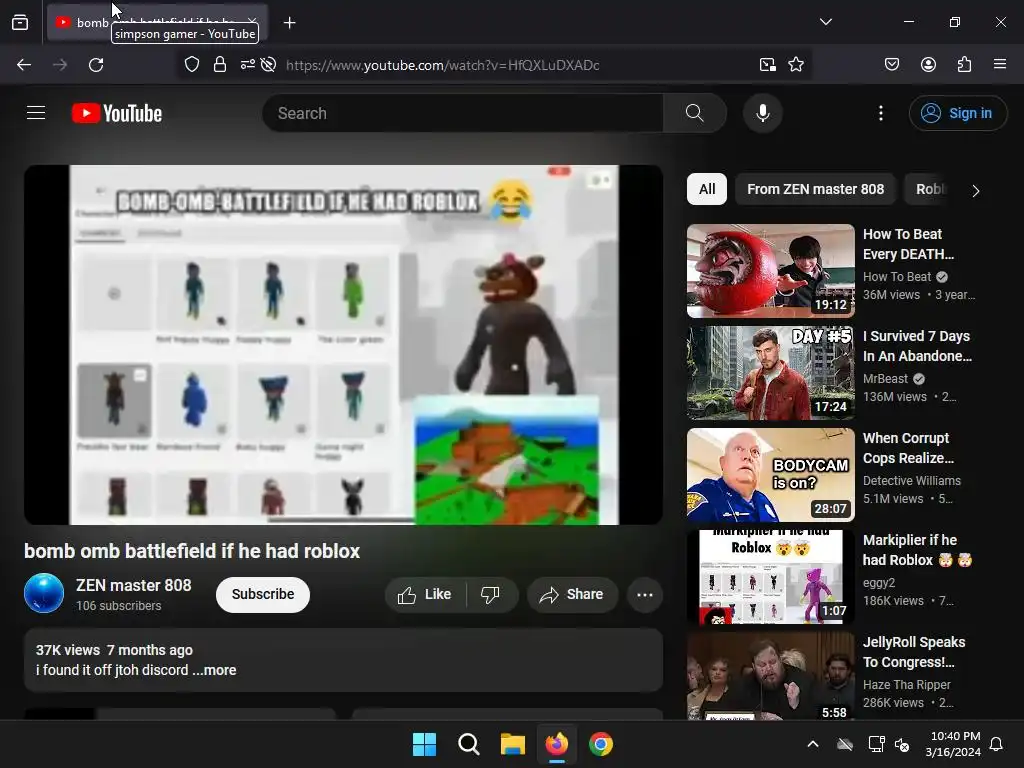Open the Firefox application menu

pos(1000,65)
